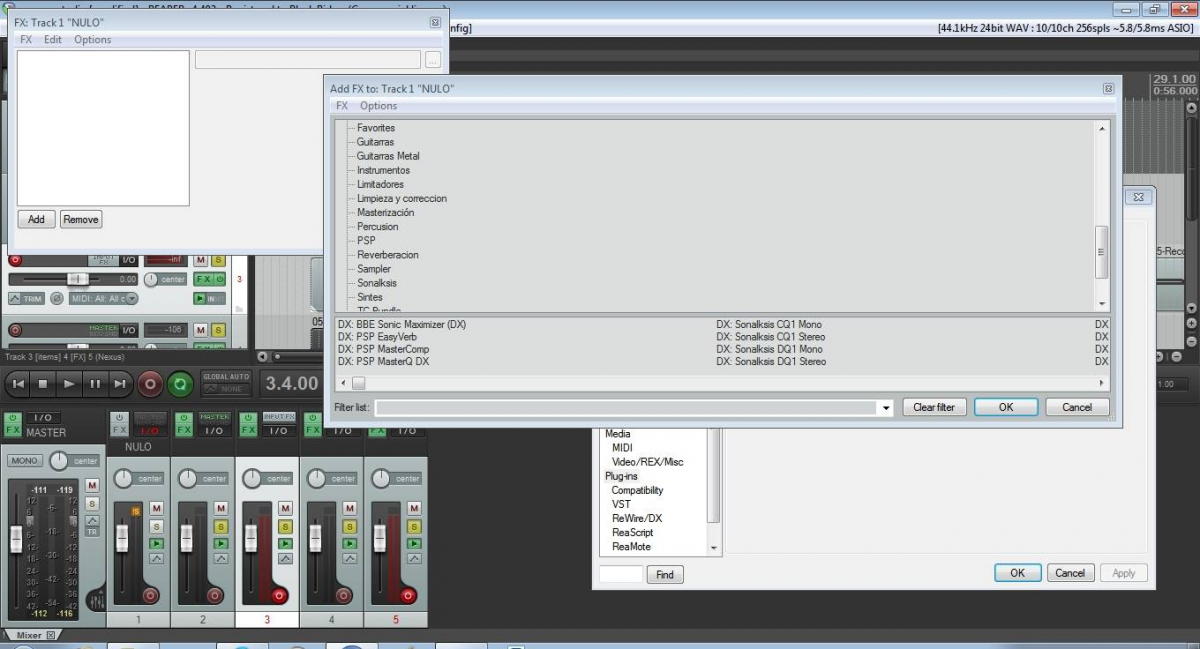Disarm record on mixer channel 3
This screenshot has height=649, width=1200.
click(279, 595)
